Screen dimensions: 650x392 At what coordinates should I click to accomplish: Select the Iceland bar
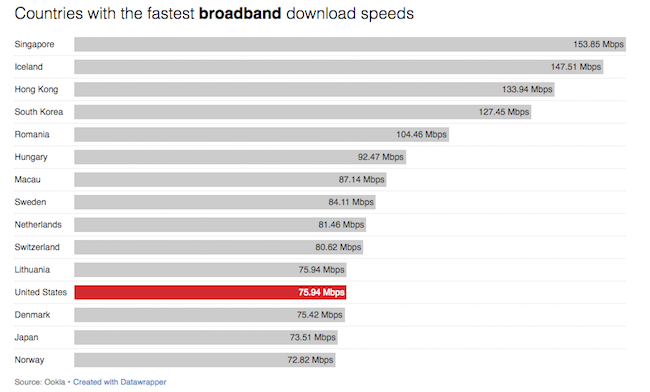point(339,67)
